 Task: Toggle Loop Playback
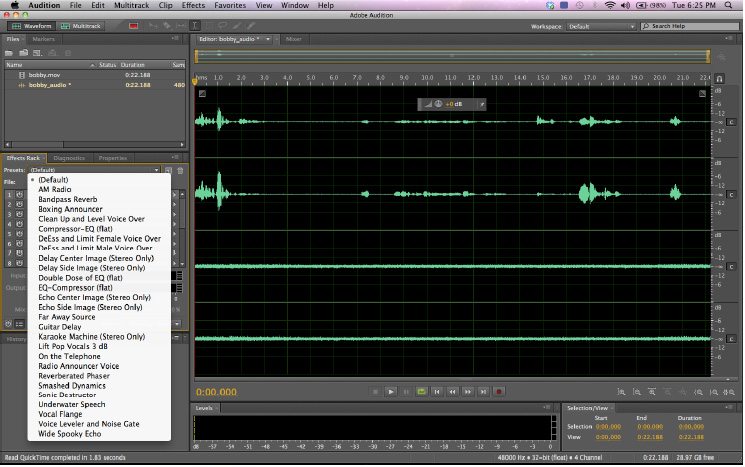421,392
